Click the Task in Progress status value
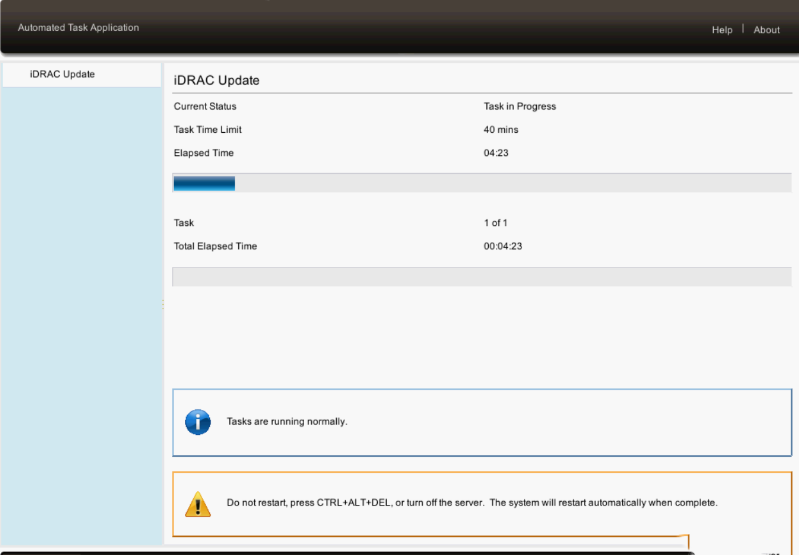 [x=520, y=106]
